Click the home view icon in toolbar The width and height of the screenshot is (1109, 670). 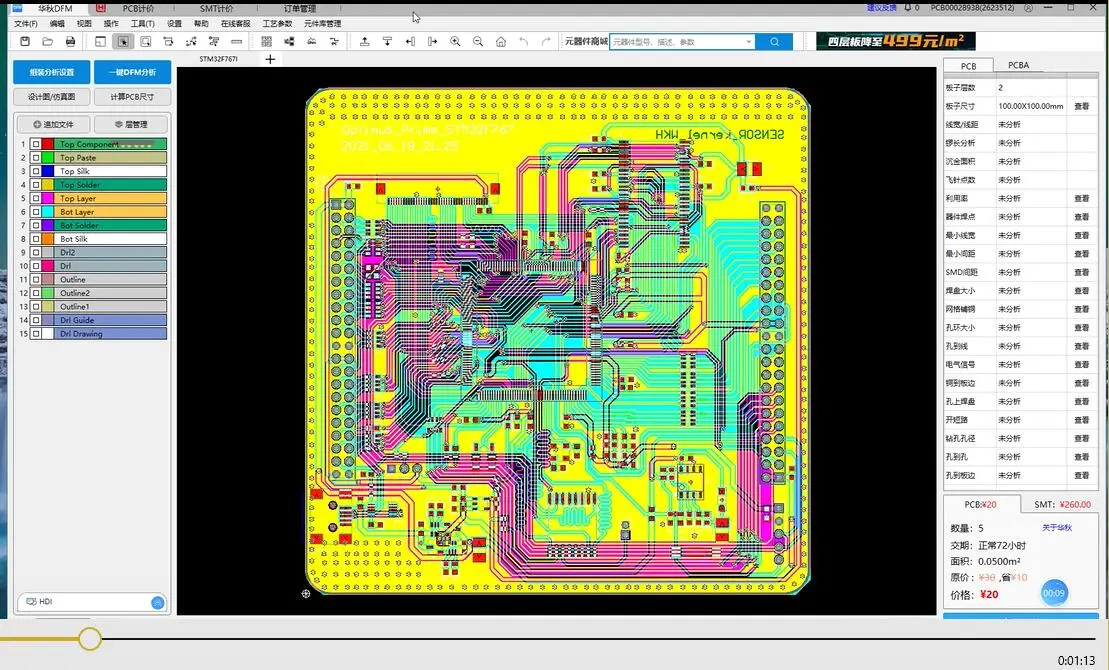[501, 42]
